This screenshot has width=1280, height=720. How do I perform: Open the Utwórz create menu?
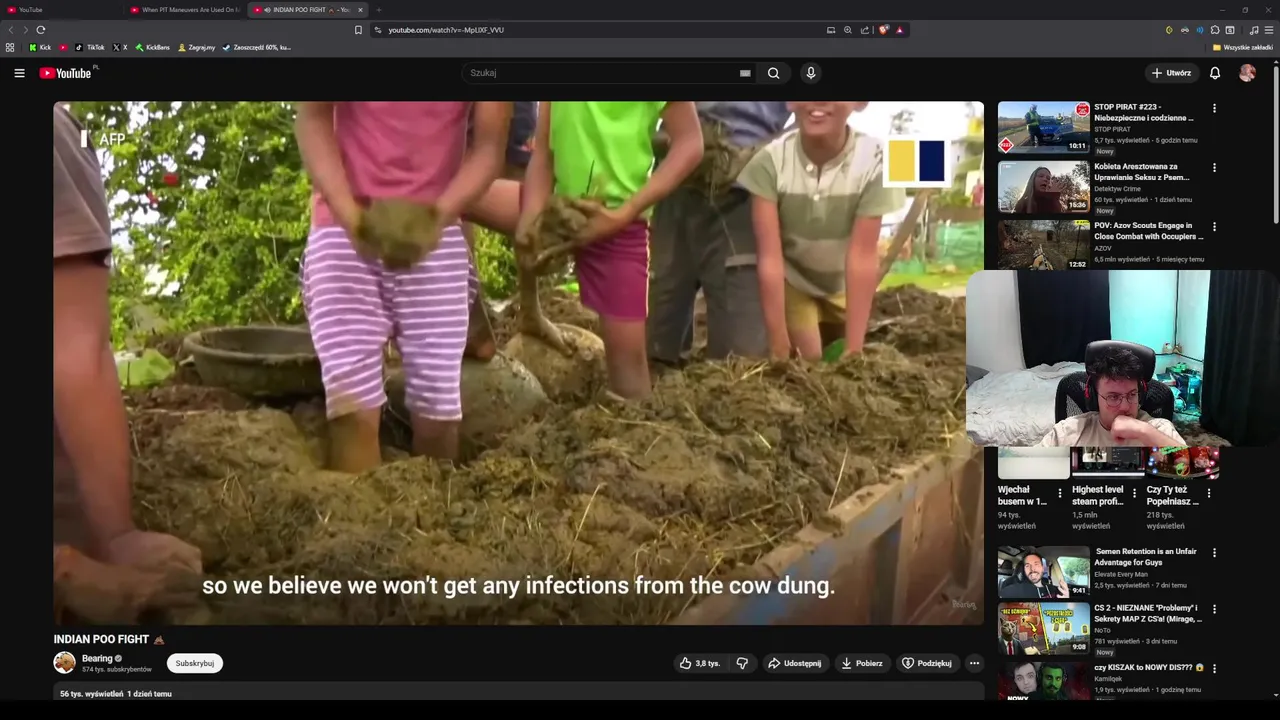[1171, 73]
